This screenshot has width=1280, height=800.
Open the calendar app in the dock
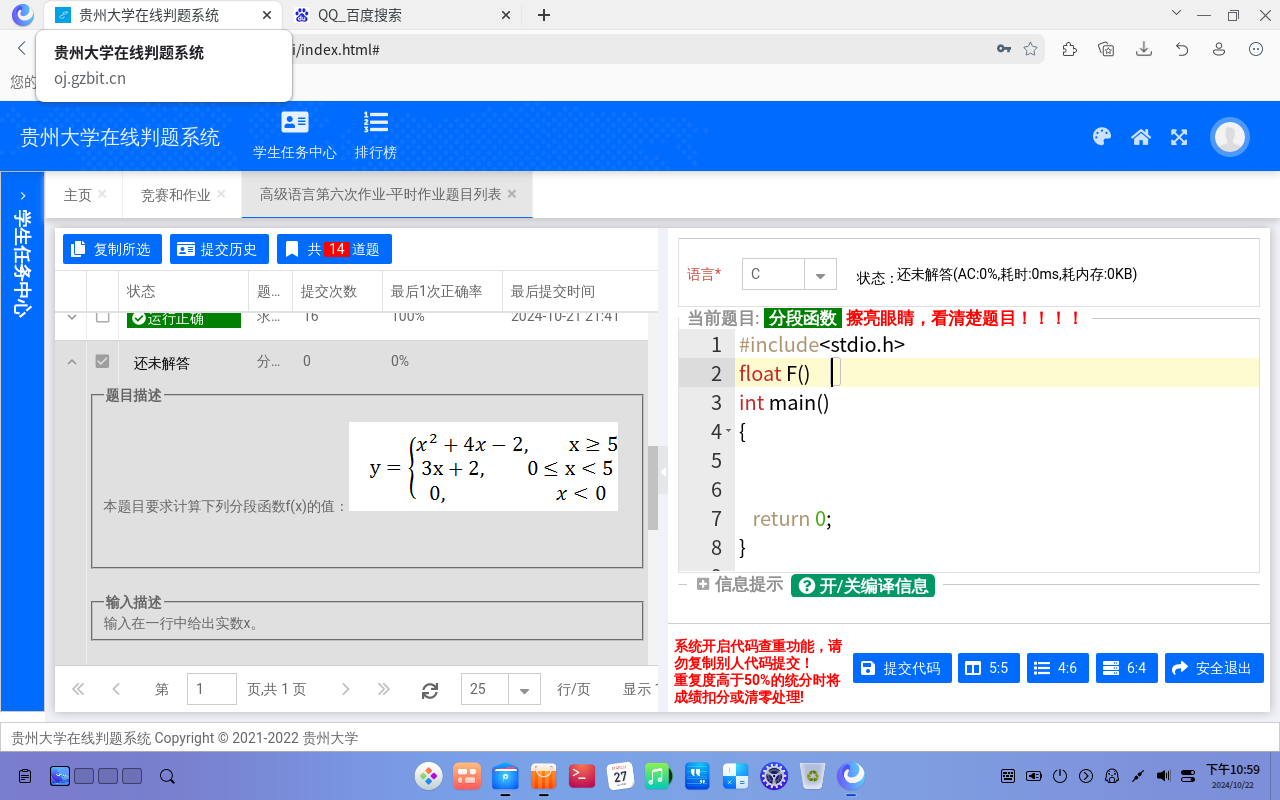tap(620, 775)
